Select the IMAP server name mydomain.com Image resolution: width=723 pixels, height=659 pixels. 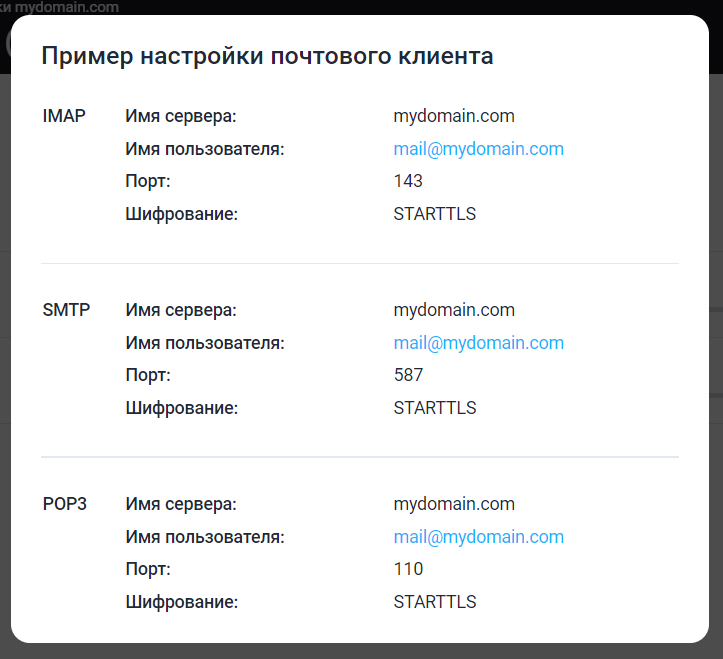[454, 116]
